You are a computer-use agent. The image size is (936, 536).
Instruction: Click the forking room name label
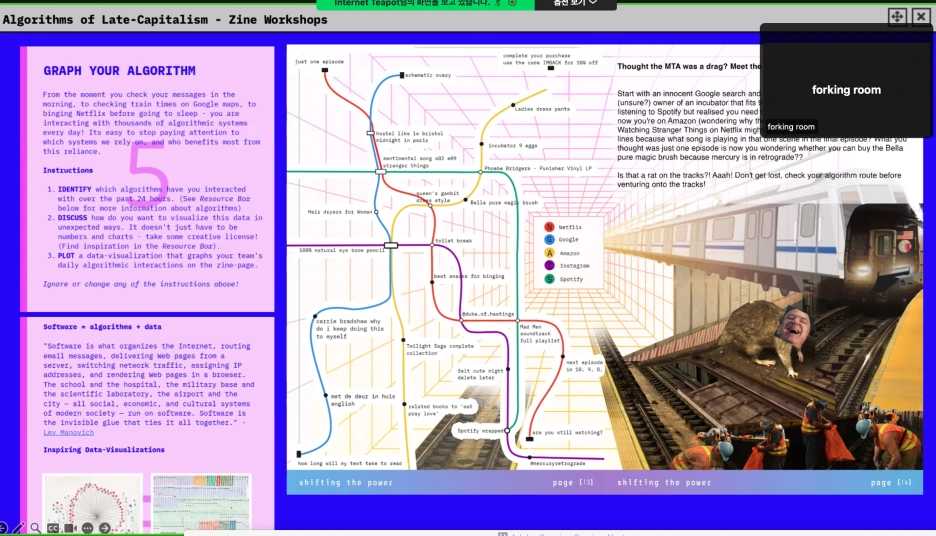(790, 127)
